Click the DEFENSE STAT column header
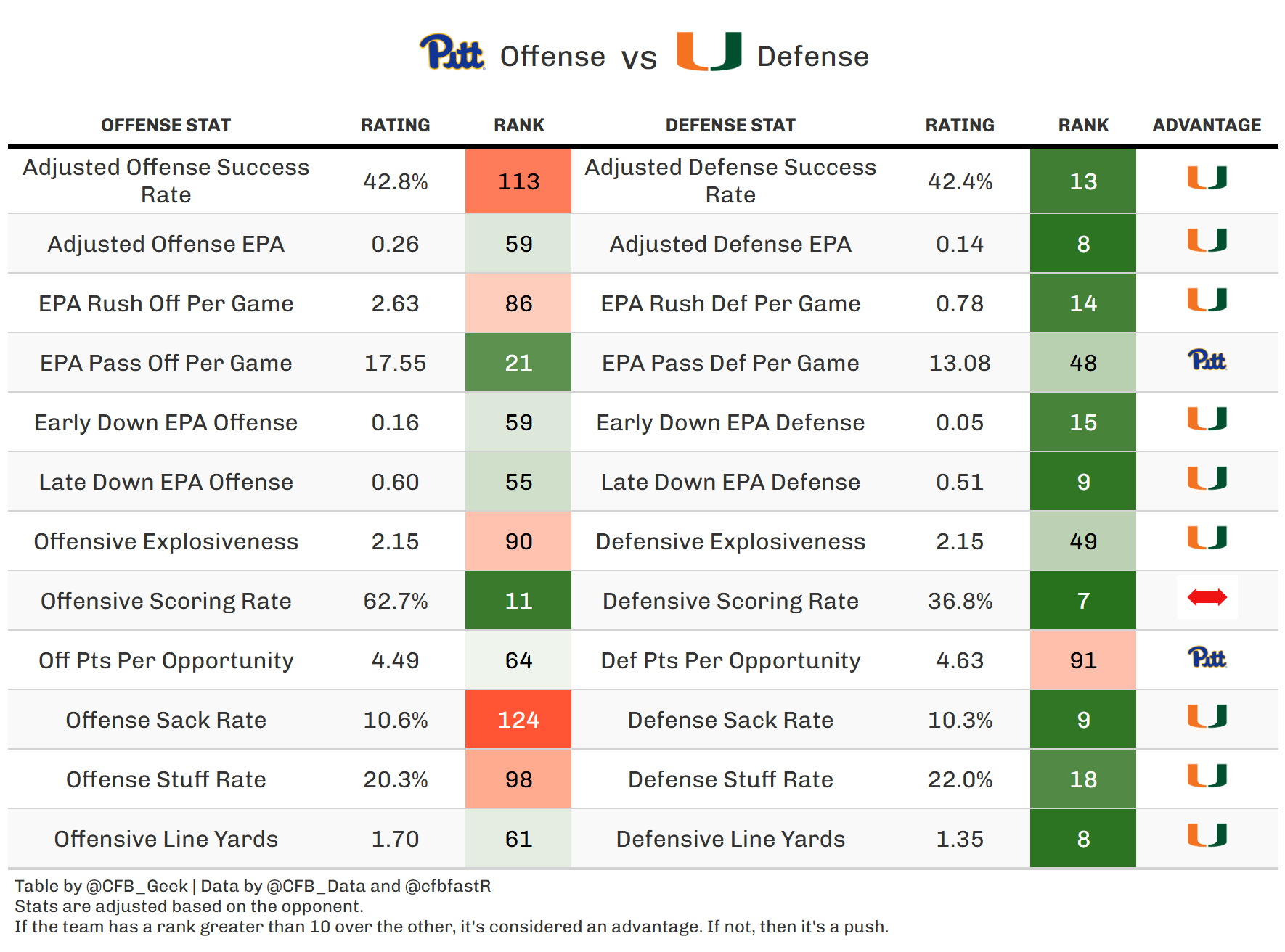The width and height of the screenshot is (1285, 952). pyautogui.click(x=730, y=126)
